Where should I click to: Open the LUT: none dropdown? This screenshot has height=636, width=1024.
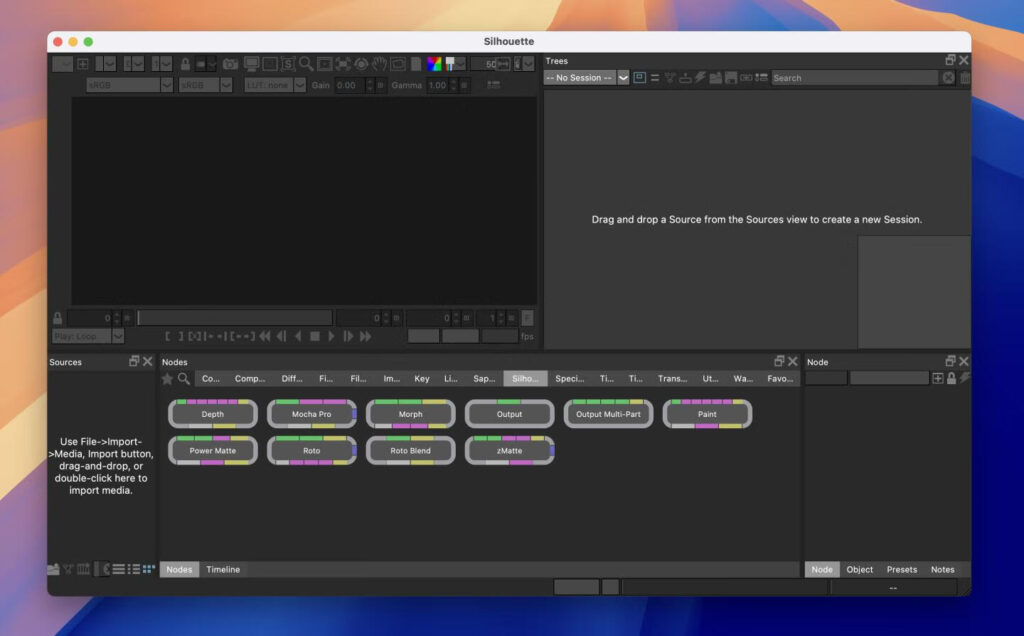tap(273, 86)
